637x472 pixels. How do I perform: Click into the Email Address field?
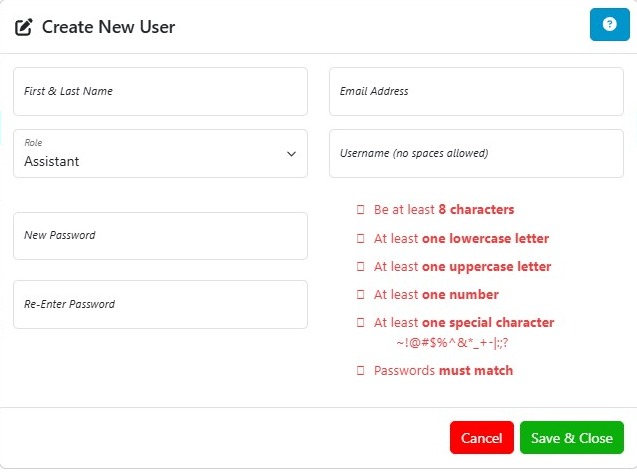[476, 91]
